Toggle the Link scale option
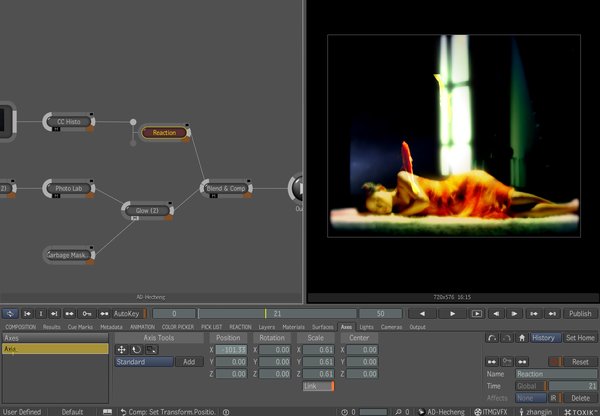Screen dimensions: 600x416 click(x=318, y=386)
